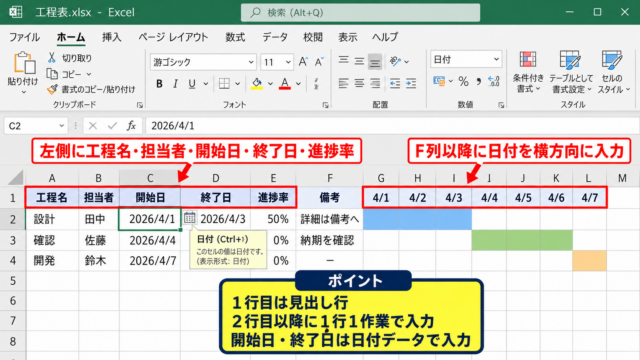The image size is (640, 360).
Task: Select column D header
Action: pos(216,178)
